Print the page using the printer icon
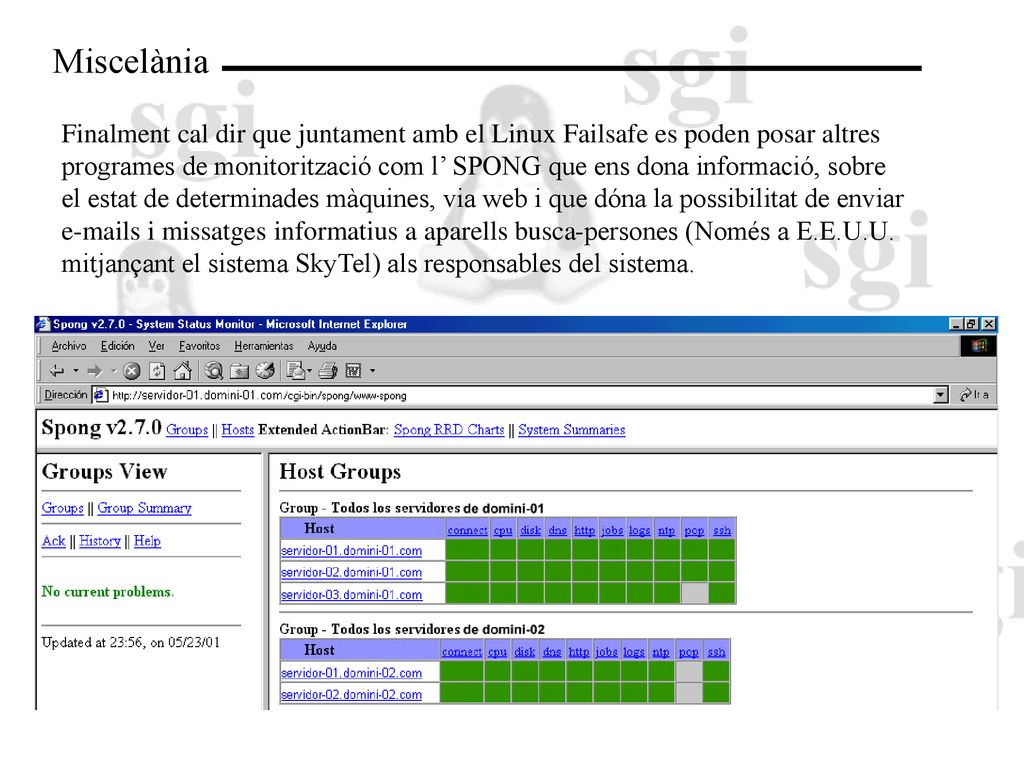The width and height of the screenshot is (1024, 768). pyautogui.click(x=328, y=371)
